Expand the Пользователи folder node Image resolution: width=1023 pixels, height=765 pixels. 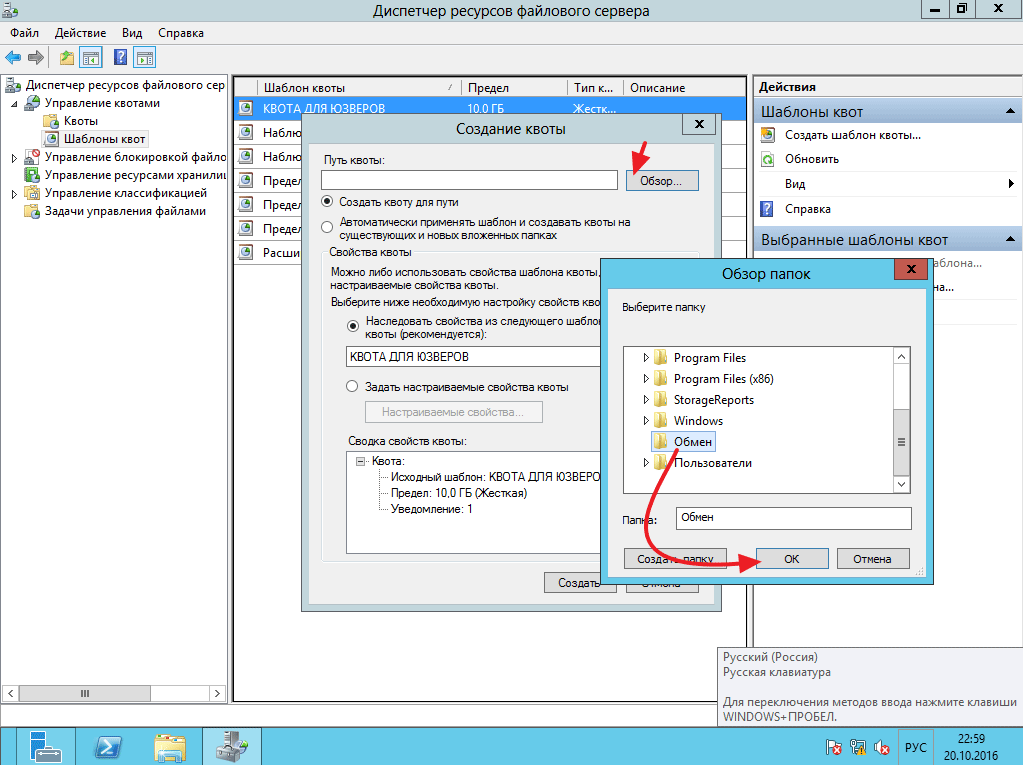click(x=645, y=463)
